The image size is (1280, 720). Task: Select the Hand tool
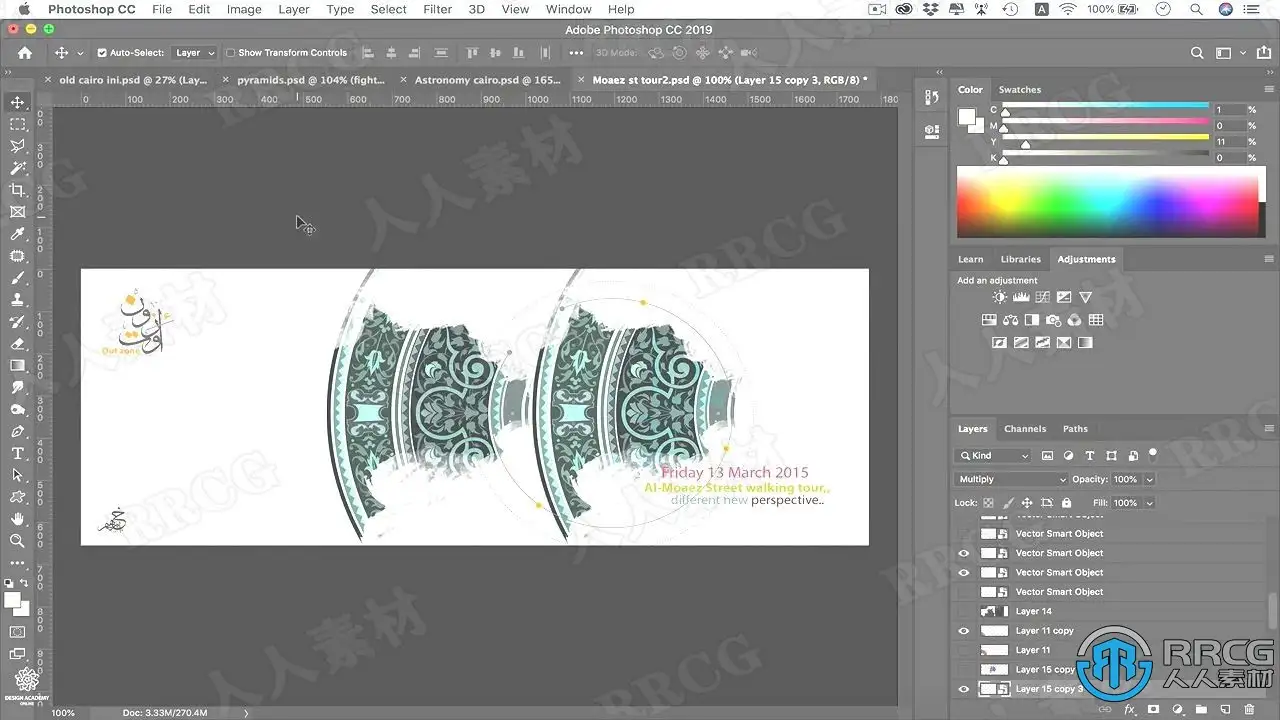pyautogui.click(x=18, y=519)
